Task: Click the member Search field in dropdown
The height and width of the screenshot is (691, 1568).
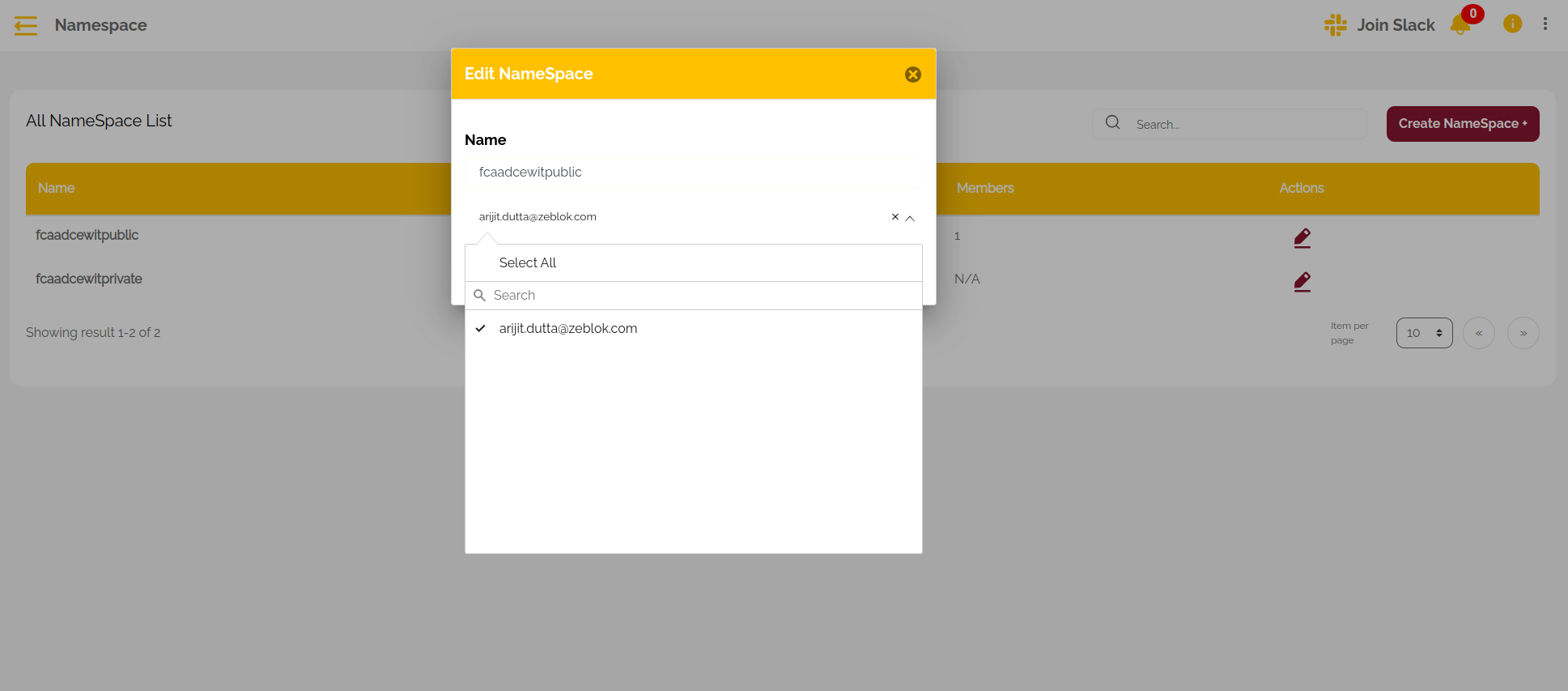Action: pyautogui.click(x=694, y=296)
